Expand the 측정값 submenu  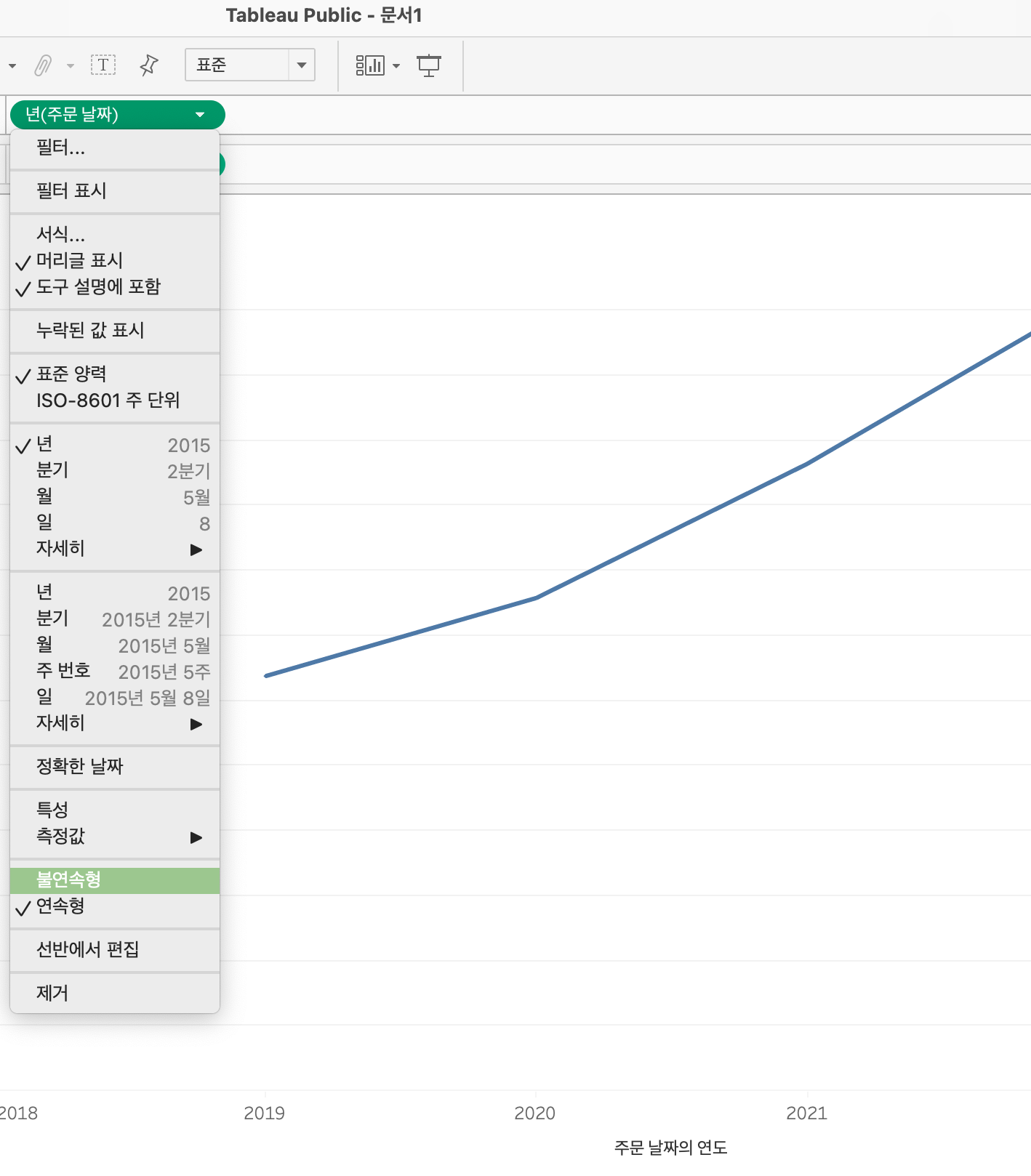click(115, 836)
